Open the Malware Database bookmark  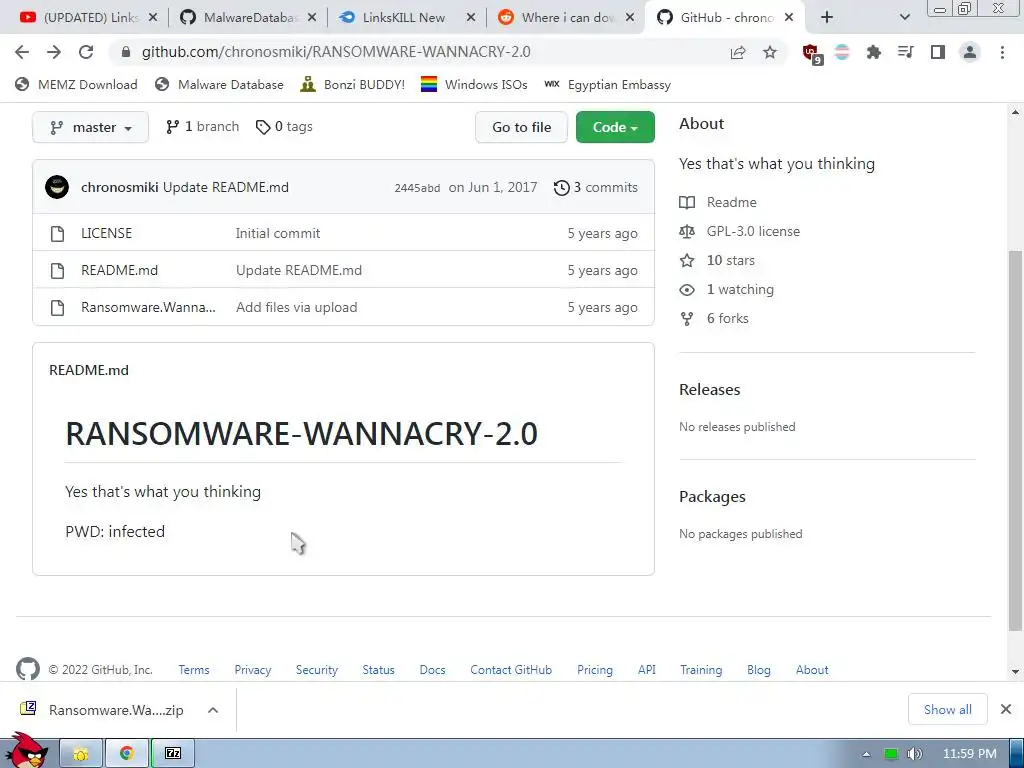click(x=219, y=84)
